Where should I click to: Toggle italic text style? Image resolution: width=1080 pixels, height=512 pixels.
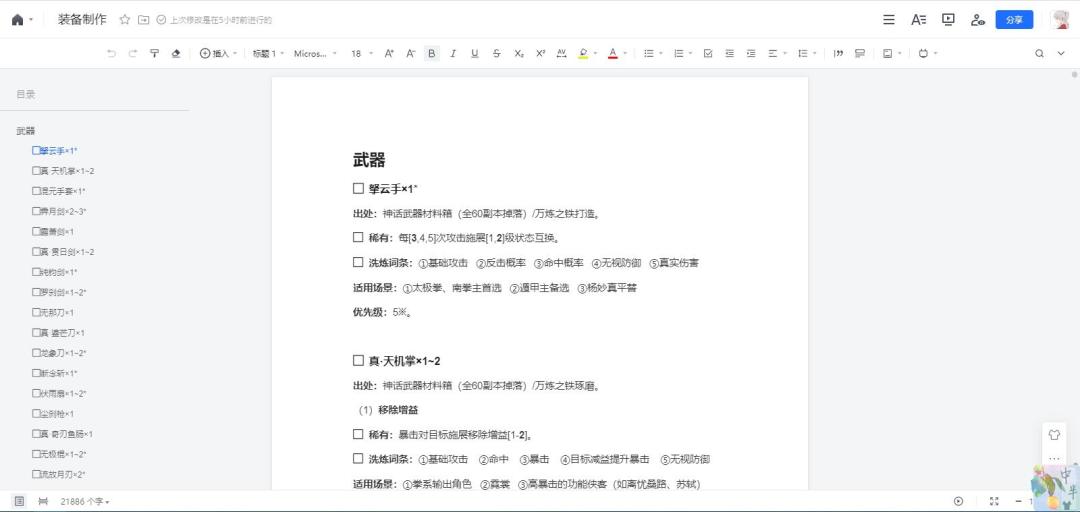click(453, 54)
